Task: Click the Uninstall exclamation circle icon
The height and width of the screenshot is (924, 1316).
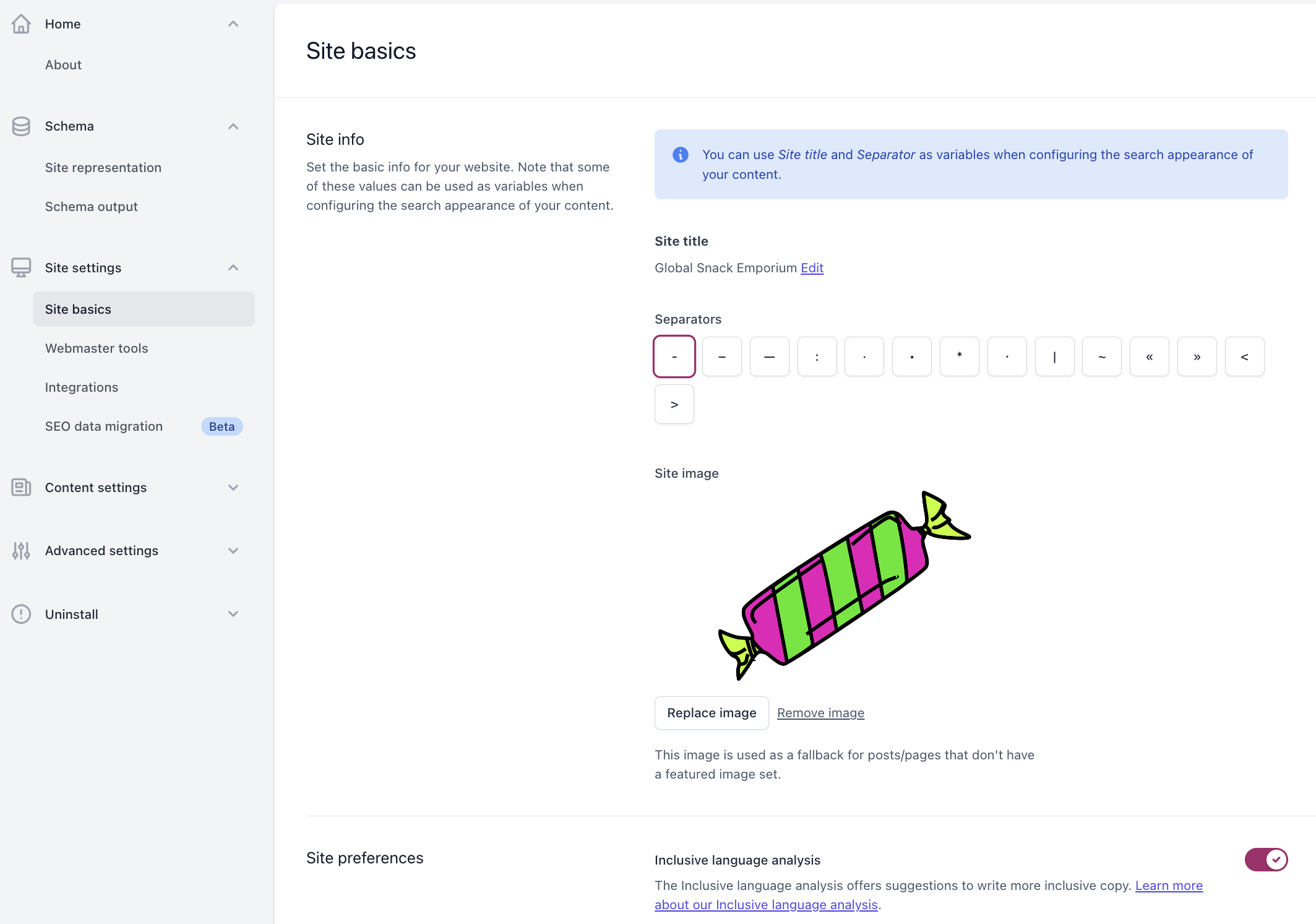Action: click(x=21, y=614)
